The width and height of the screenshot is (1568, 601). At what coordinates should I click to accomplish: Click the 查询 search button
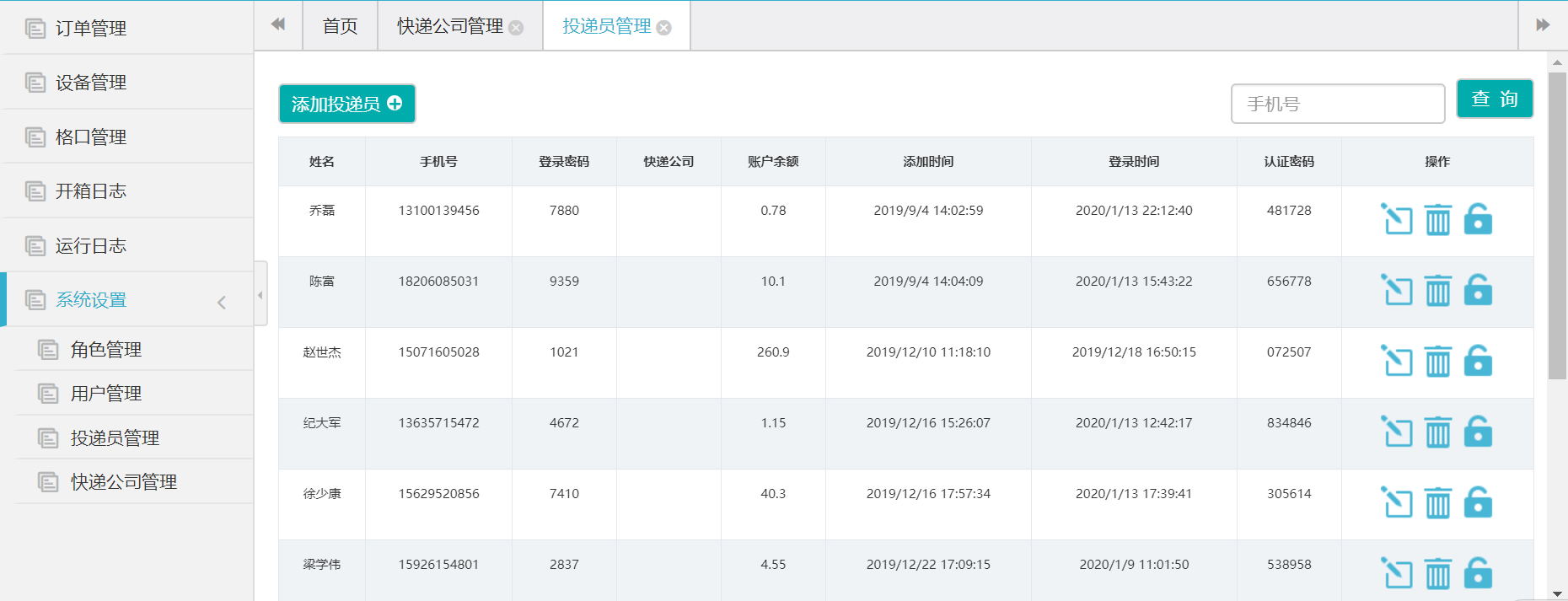(x=1494, y=99)
